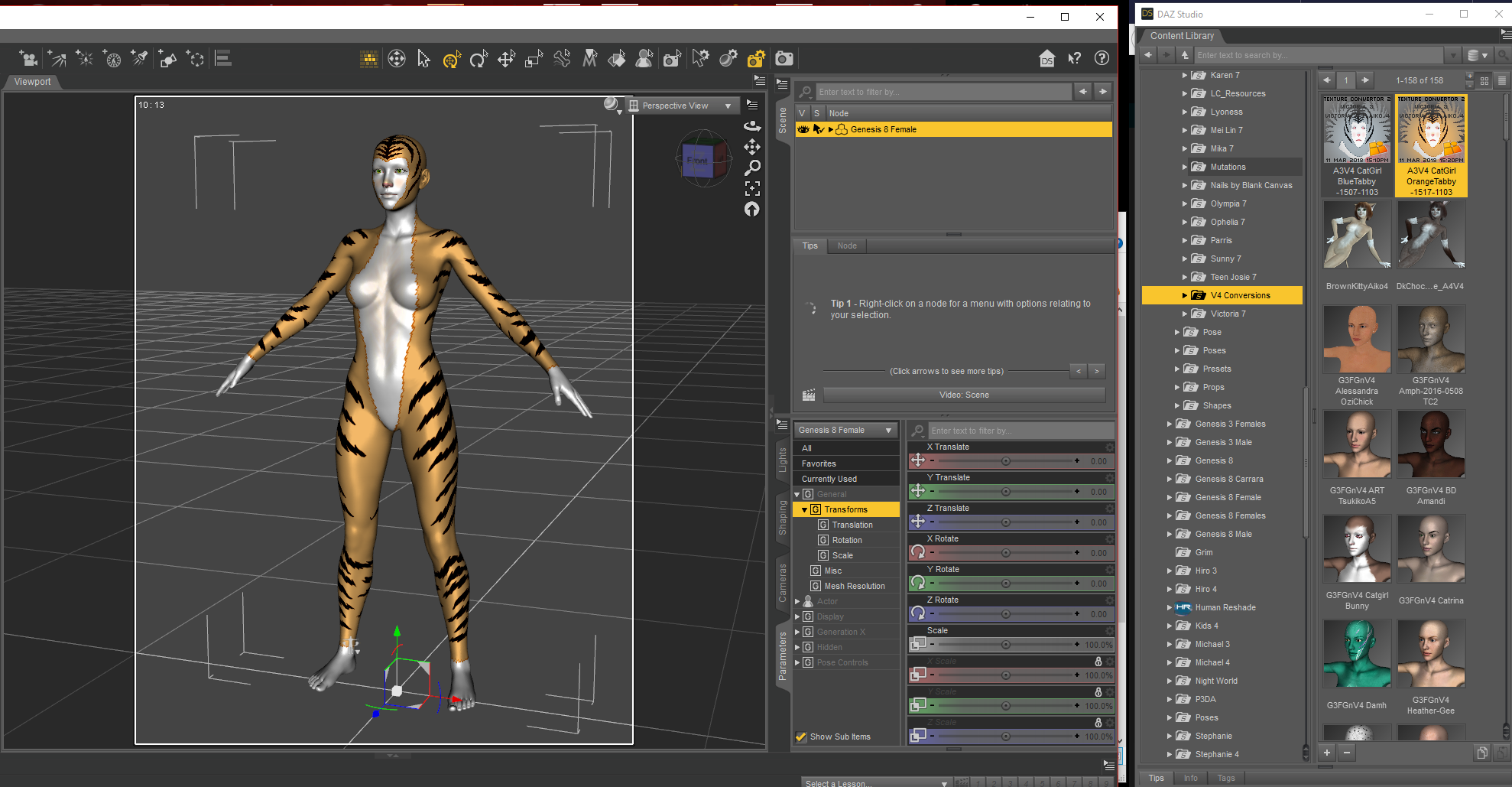Expand the Victoria 7 folder
1512x787 pixels.
click(1185, 314)
